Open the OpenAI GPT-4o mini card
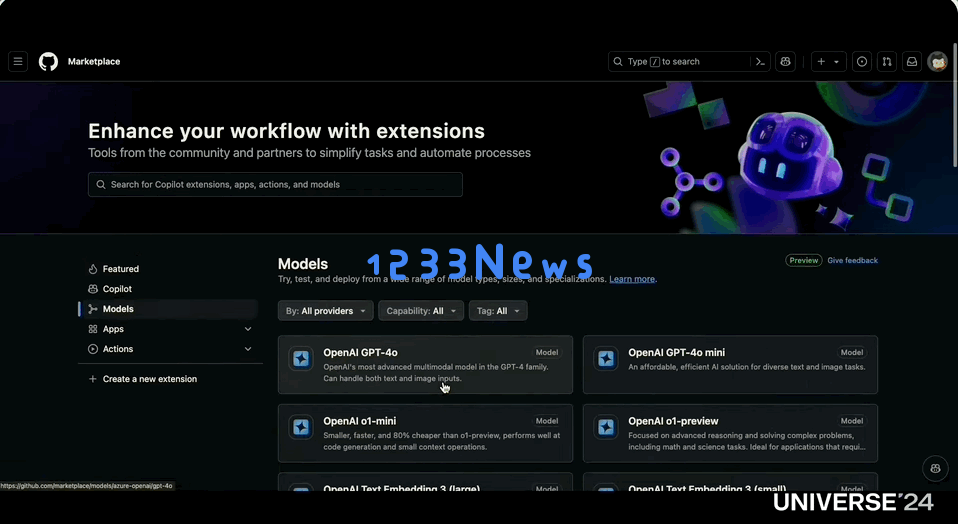This screenshot has height=524, width=958. (x=730, y=365)
